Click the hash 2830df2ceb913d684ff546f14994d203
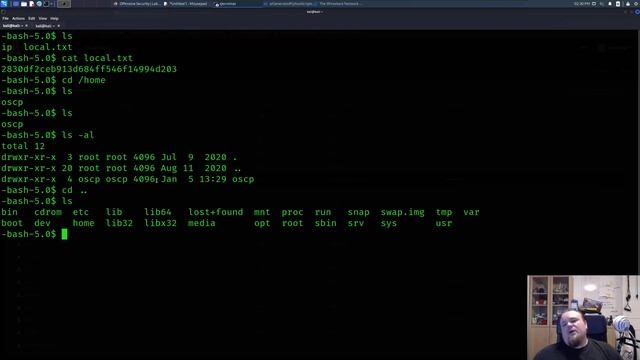 89,69
